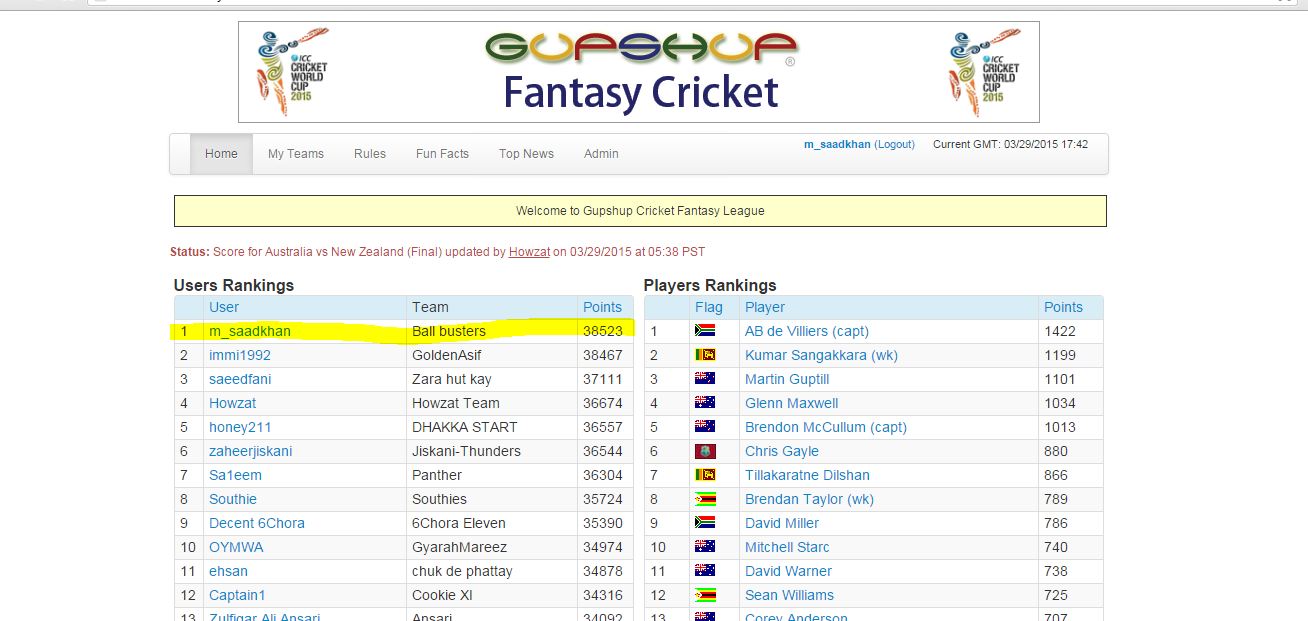Open the zaheerjiskani user link
The image size is (1308, 621).
[251, 451]
